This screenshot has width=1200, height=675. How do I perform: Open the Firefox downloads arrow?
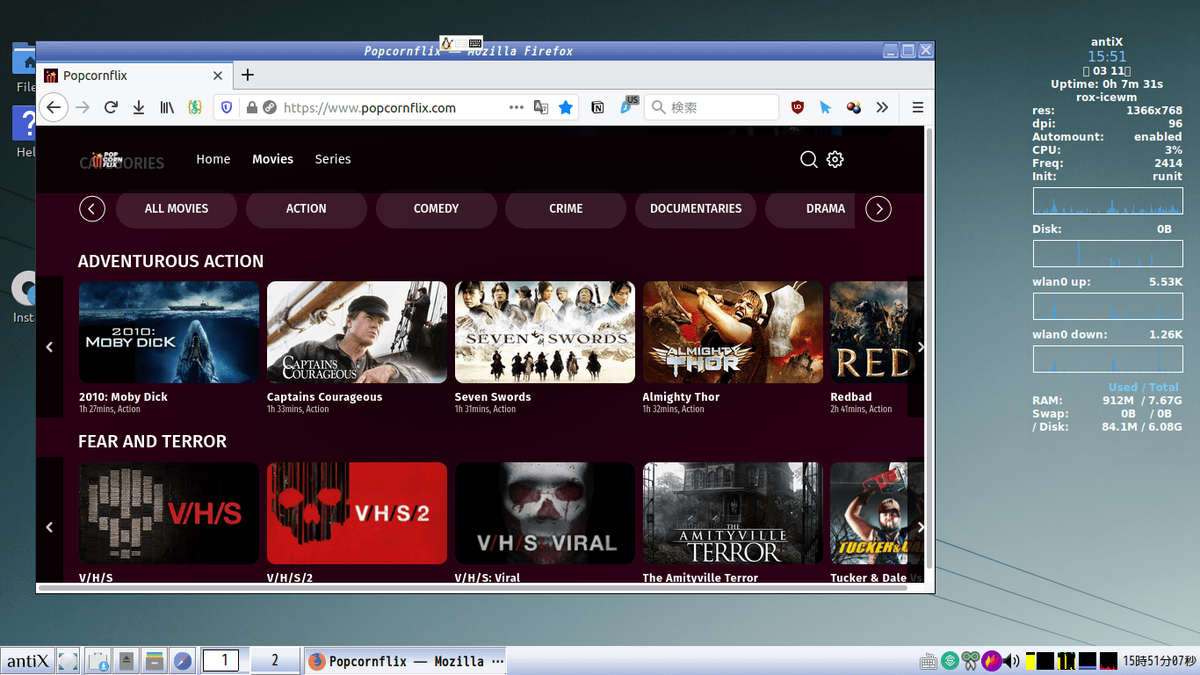[139, 107]
